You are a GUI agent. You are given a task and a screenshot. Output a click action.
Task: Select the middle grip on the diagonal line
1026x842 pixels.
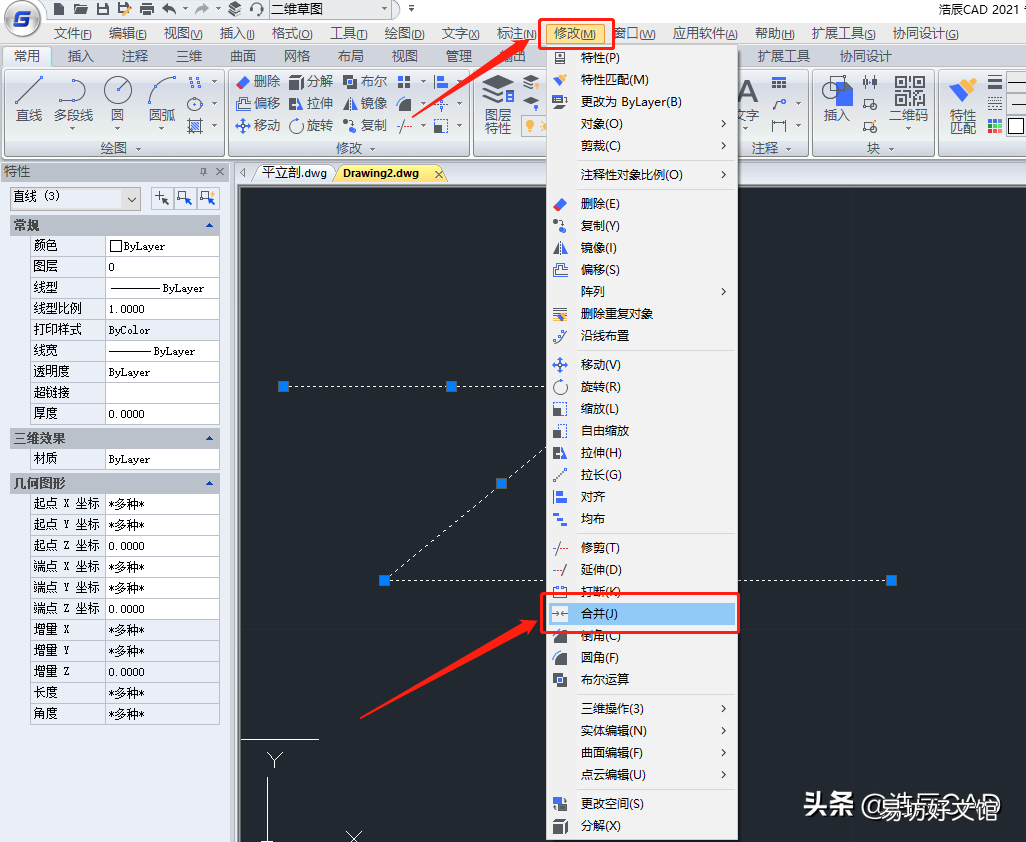[x=501, y=483]
